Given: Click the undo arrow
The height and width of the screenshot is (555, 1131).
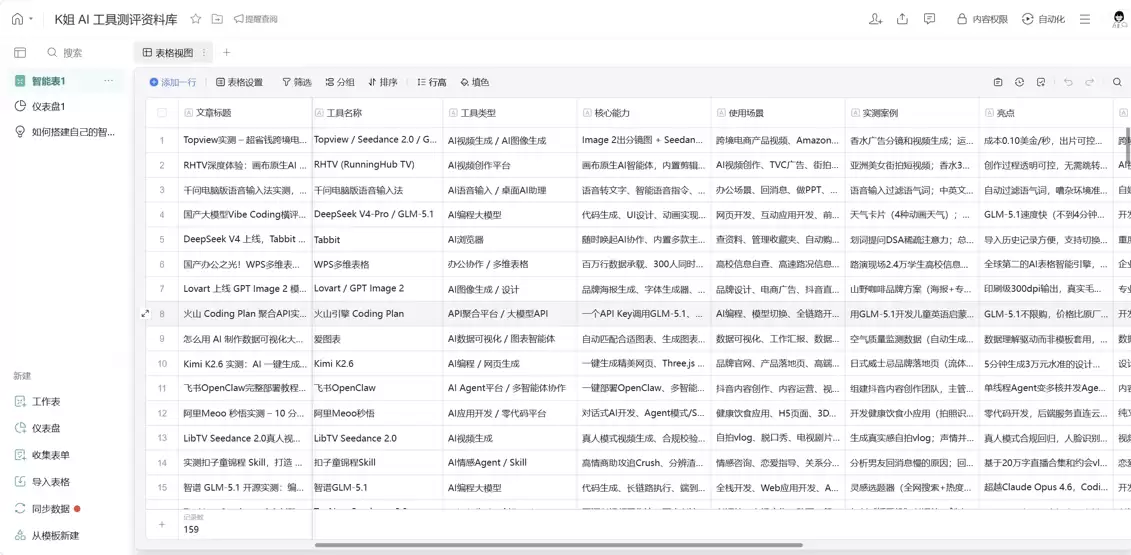Looking at the screenshot, I should point(1068,82).
